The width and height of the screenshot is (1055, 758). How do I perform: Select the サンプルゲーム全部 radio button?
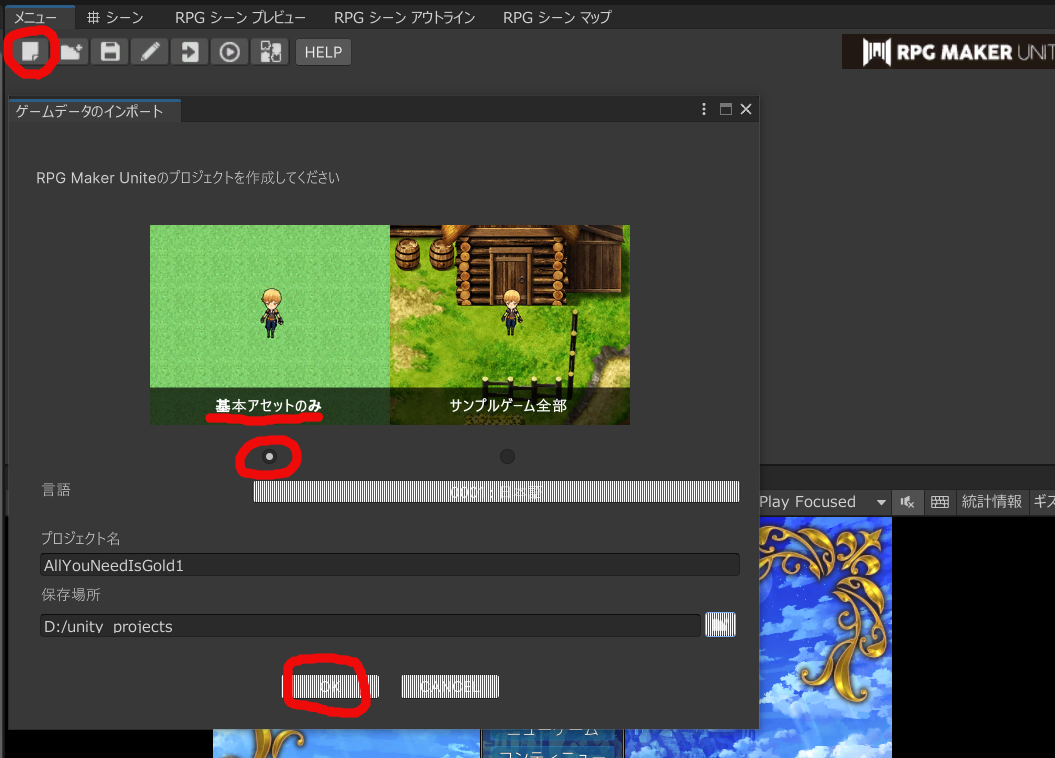[507, 456]
